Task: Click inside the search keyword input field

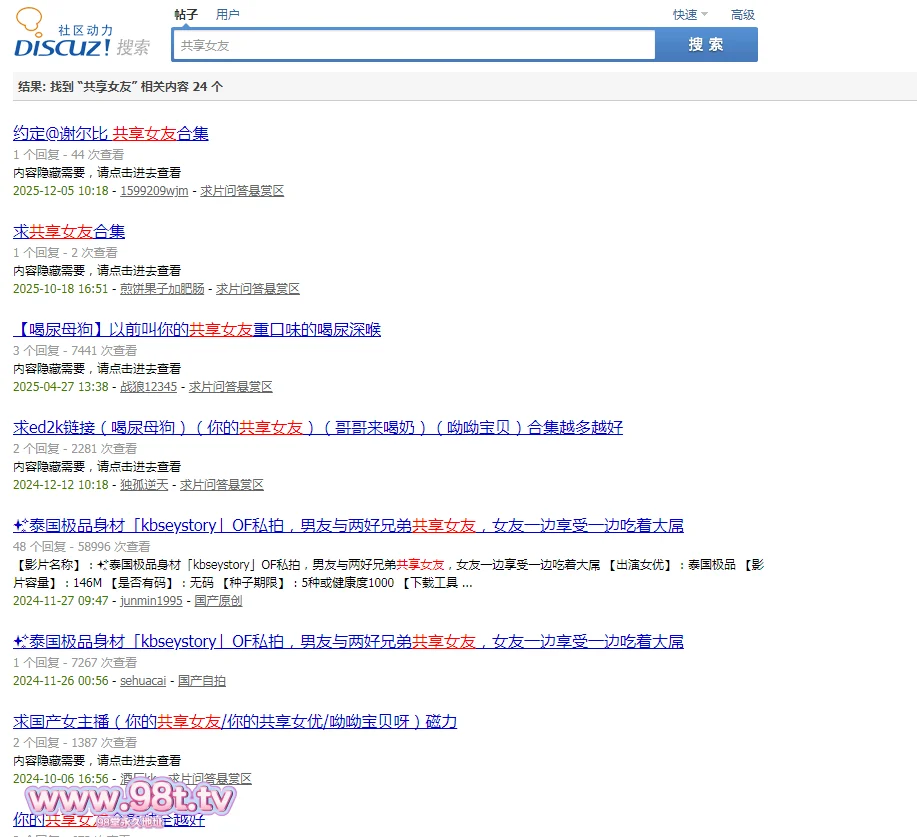Action: [x=413, y=45]
